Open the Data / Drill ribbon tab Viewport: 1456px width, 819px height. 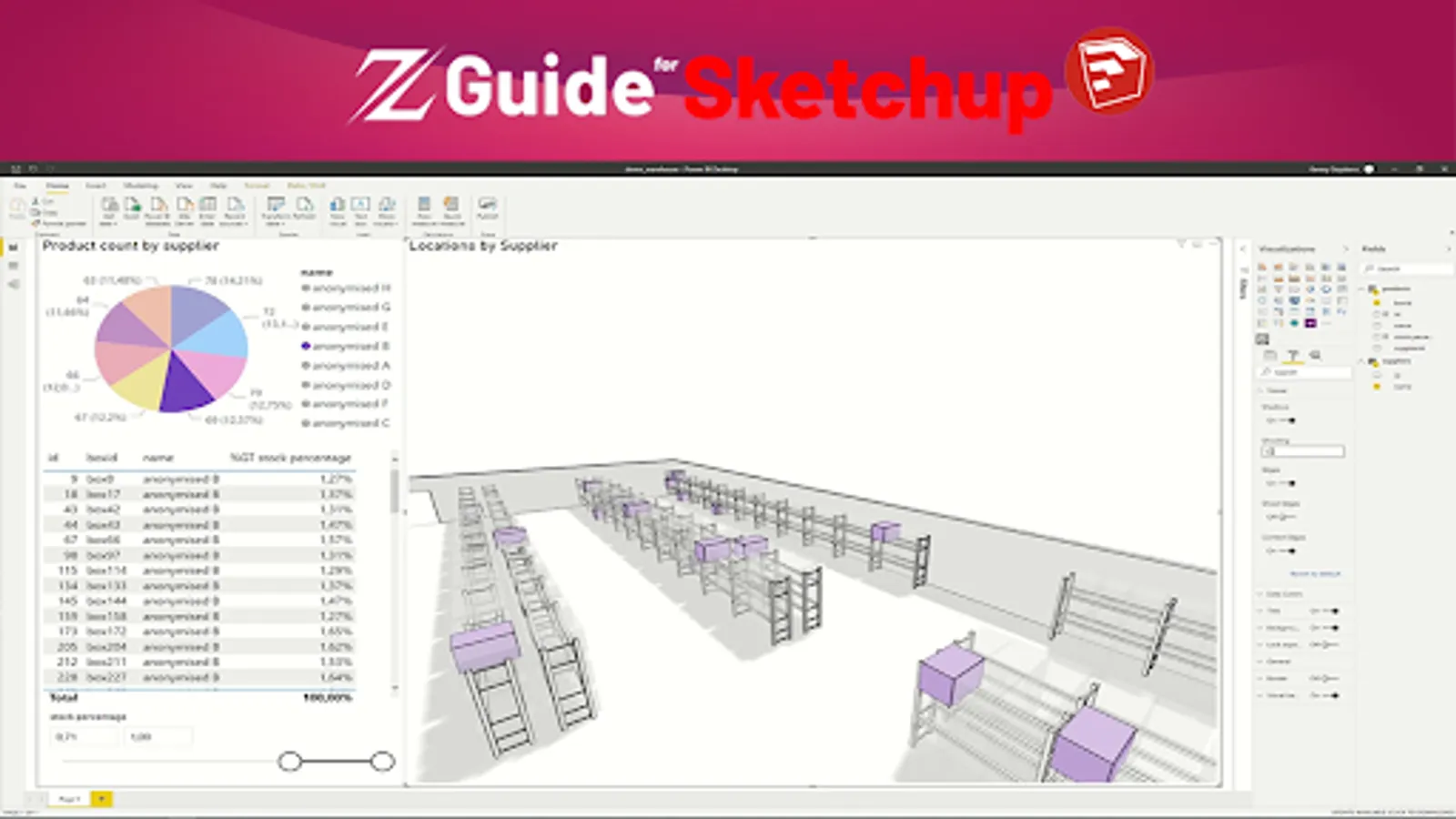pyautogui.click(x=307, y=186)
